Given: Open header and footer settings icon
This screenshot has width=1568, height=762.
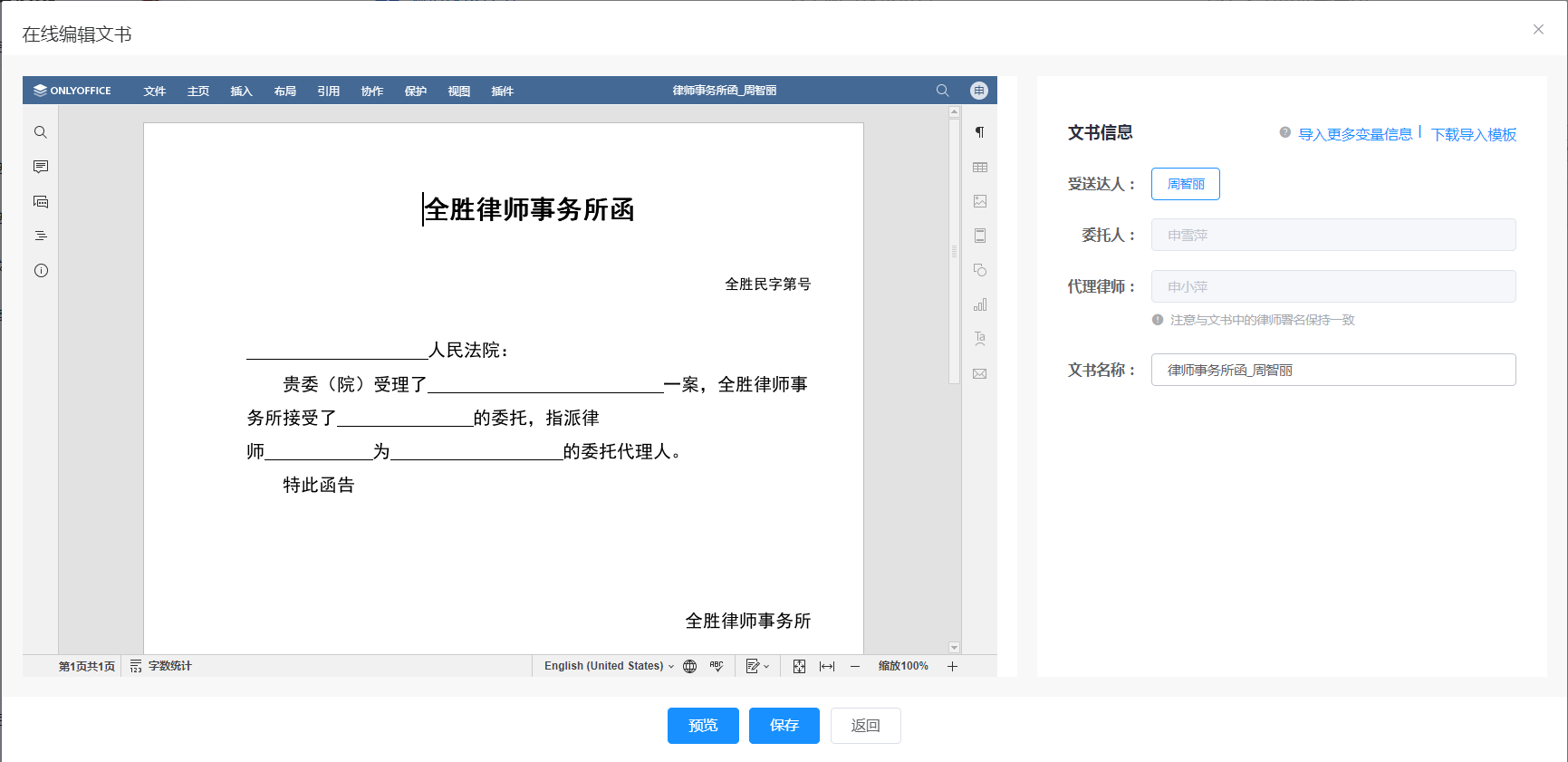Looking at the screenshot, I should [x=979, y=236].
